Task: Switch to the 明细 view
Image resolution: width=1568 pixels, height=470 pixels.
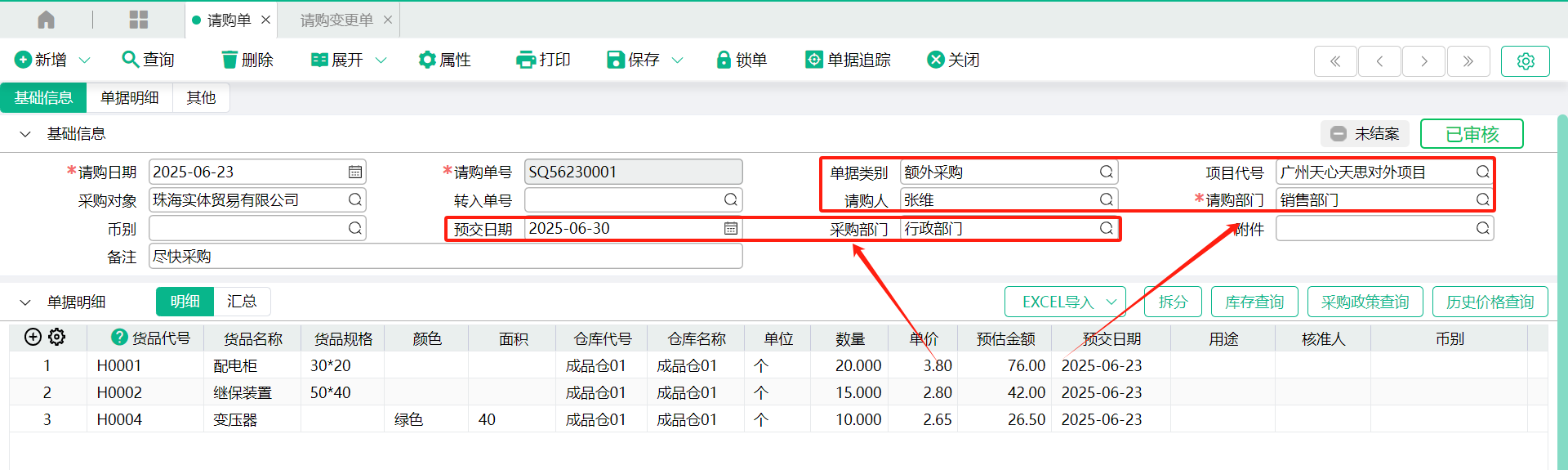Action: [x=185, y=302]
